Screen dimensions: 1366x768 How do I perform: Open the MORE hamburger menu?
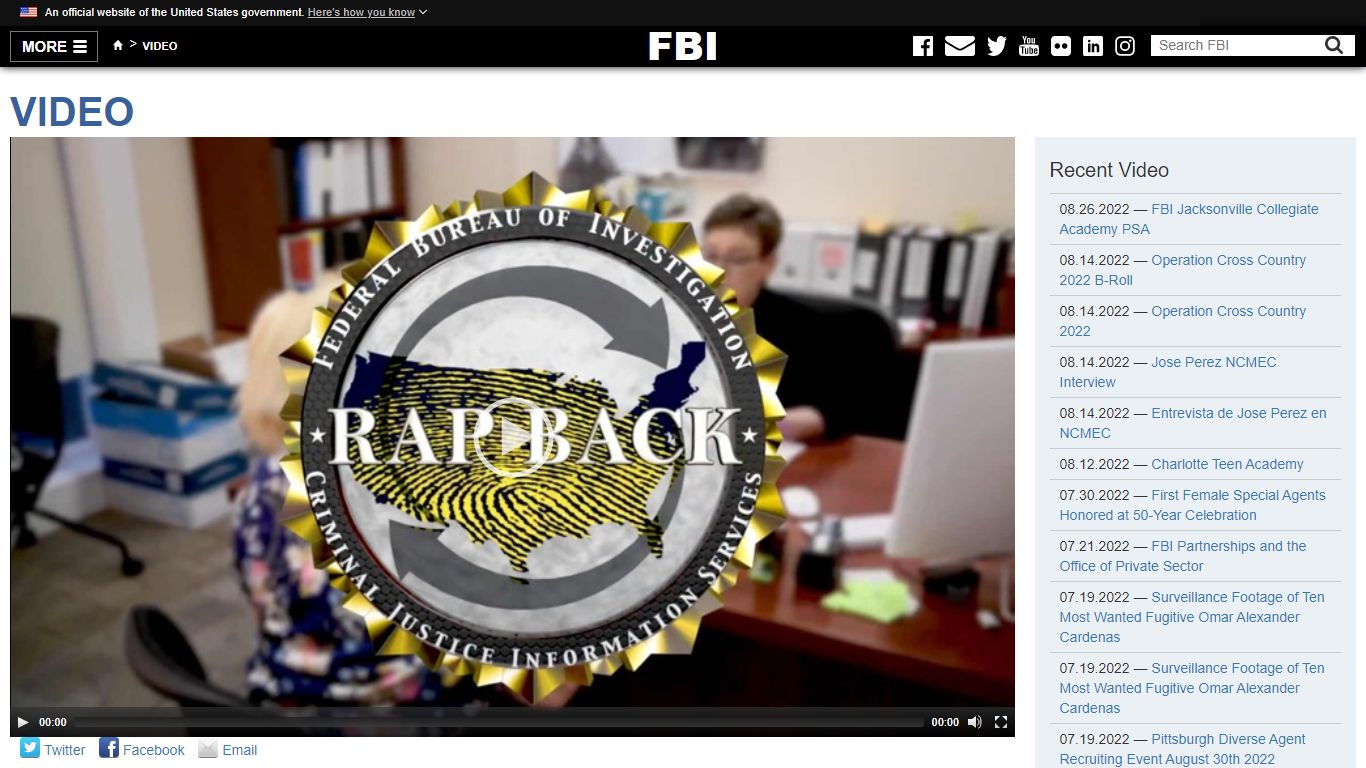(x=54, y=46)
